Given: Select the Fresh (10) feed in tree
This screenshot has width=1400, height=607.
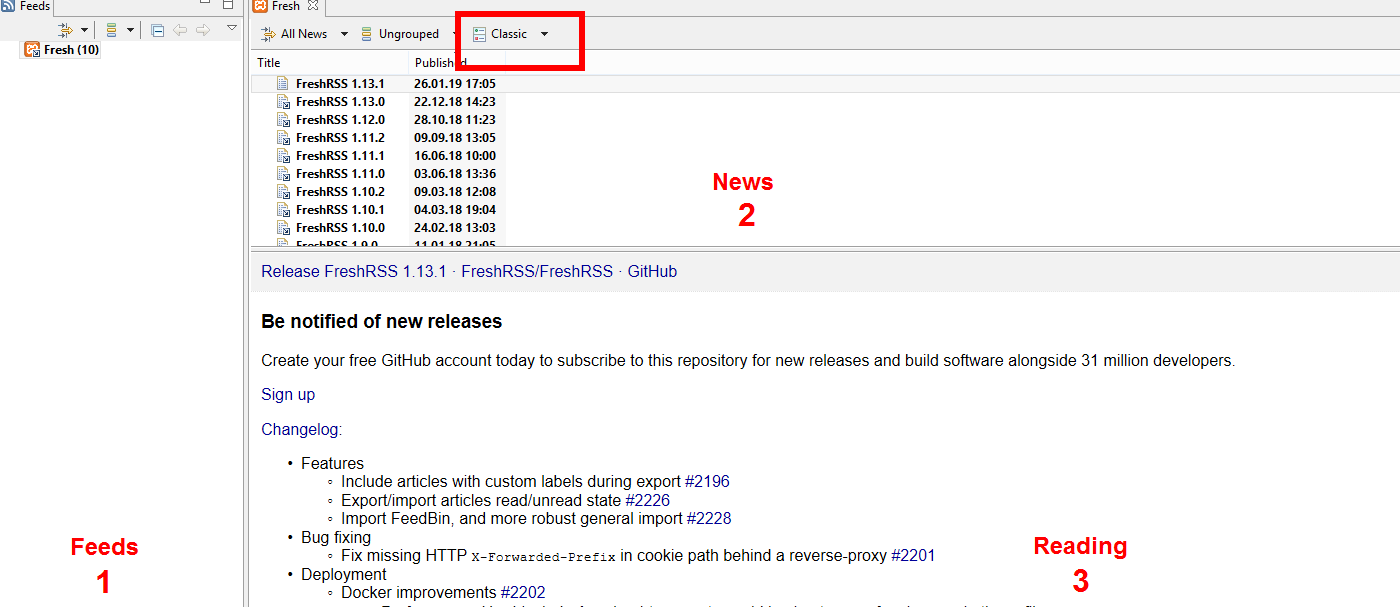Looking at the screenshot, I should [62, 50].
